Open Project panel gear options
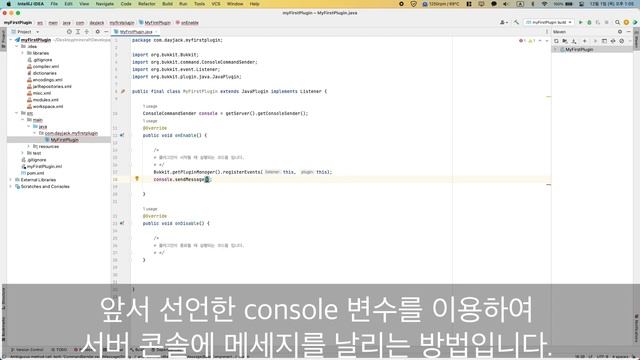The image size is (640, 360). point(98,31)
